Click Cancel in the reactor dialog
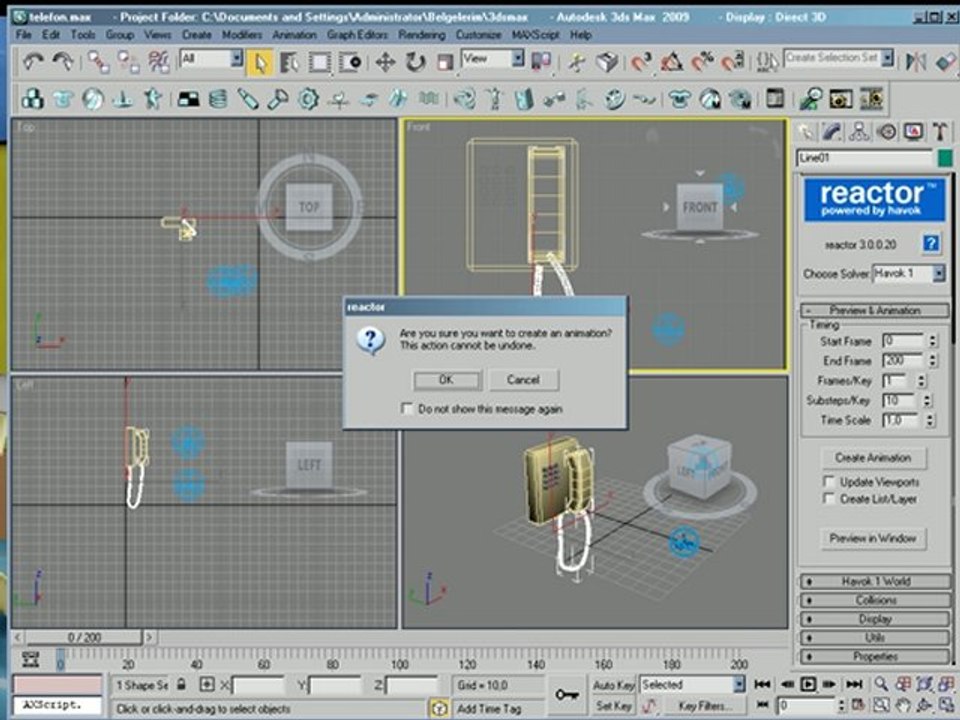 (523, 380)
